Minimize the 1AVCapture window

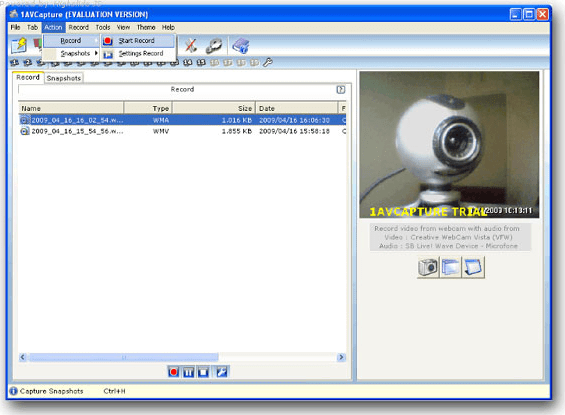tap(516, 14)
